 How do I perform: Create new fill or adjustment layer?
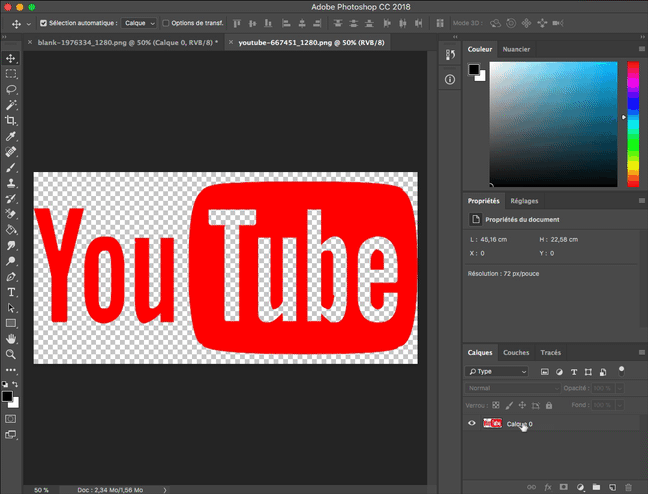[580, 487]
